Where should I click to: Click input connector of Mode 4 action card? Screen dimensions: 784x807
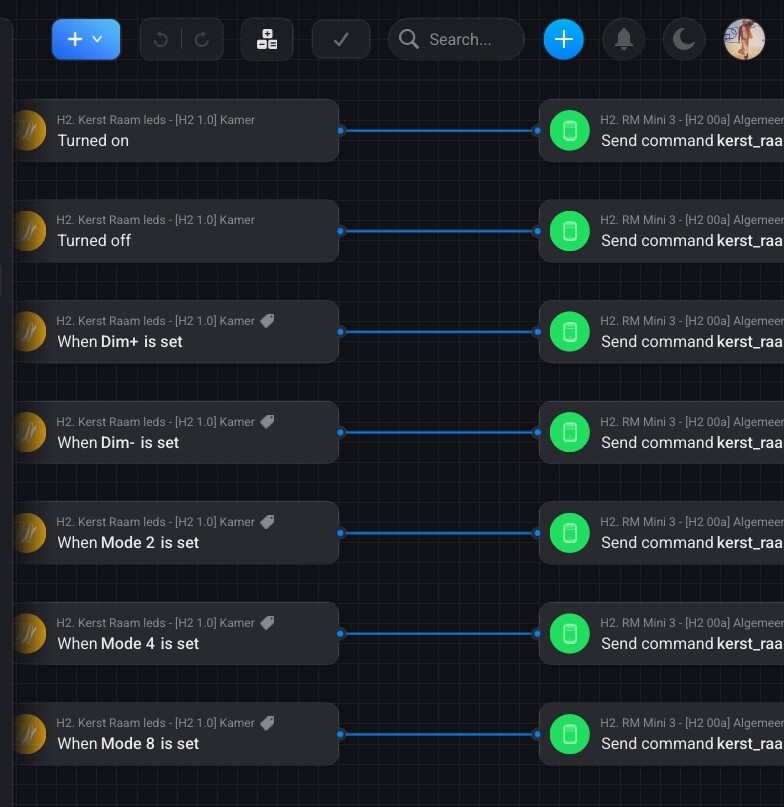tap(537, 634)
